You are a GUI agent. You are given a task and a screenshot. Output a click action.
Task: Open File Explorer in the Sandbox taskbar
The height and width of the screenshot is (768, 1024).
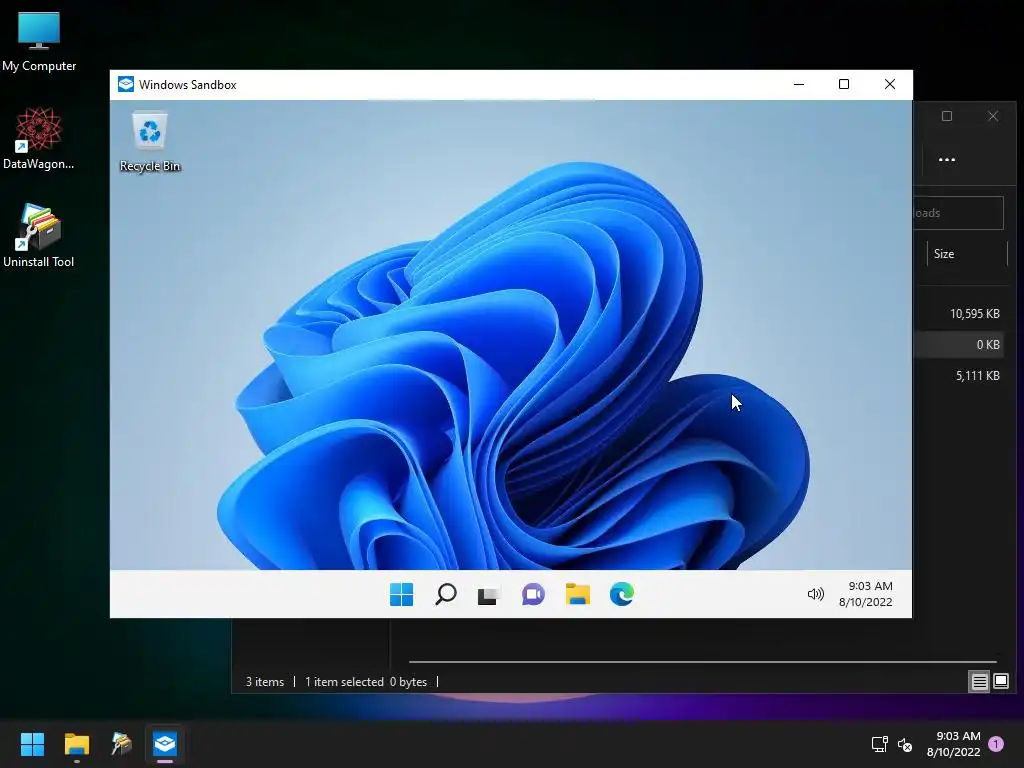pyautogui.click(x=577, y=594)
